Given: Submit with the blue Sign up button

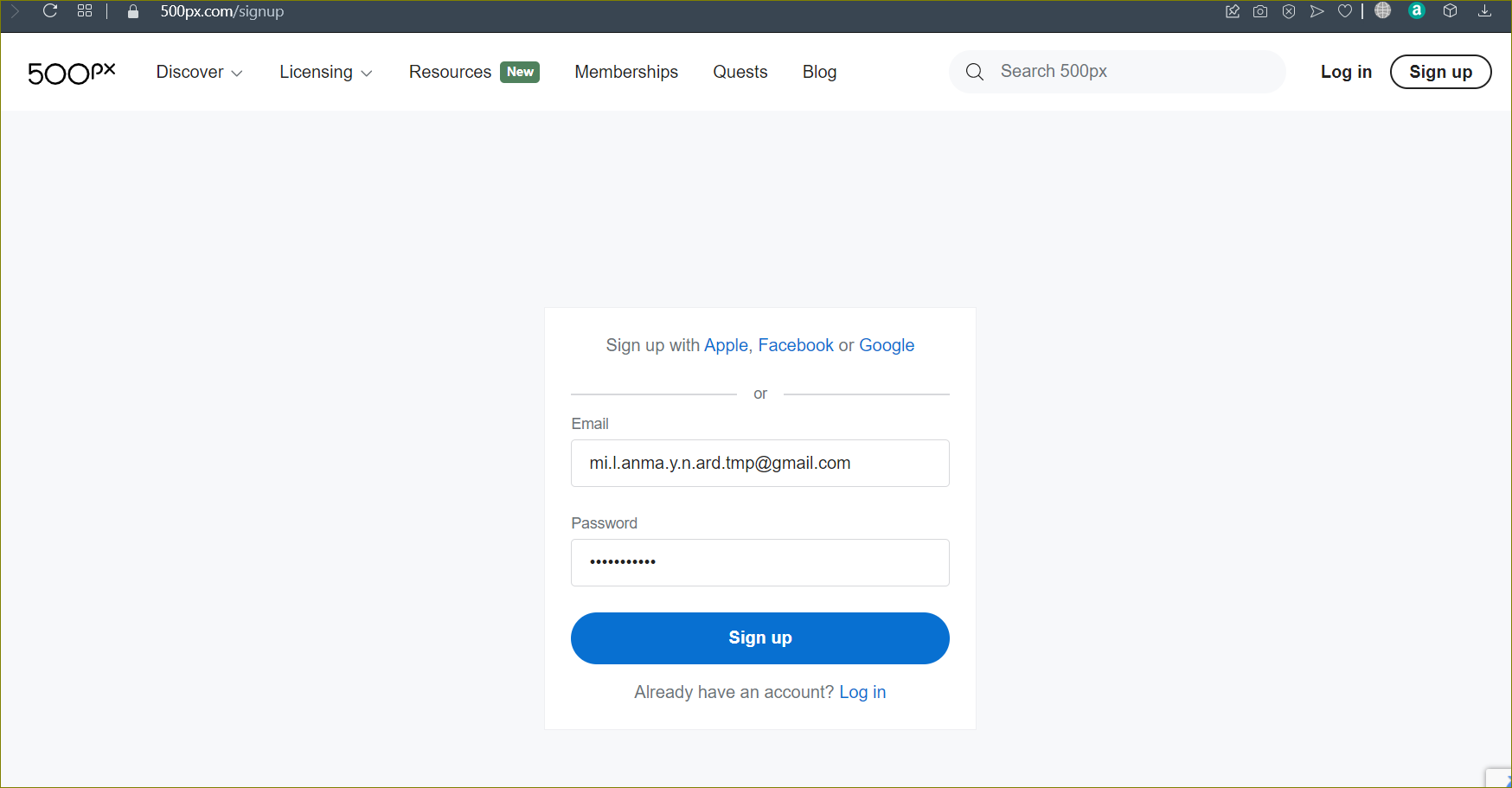Looking at the screenshot, I should [x=760, y=638].
